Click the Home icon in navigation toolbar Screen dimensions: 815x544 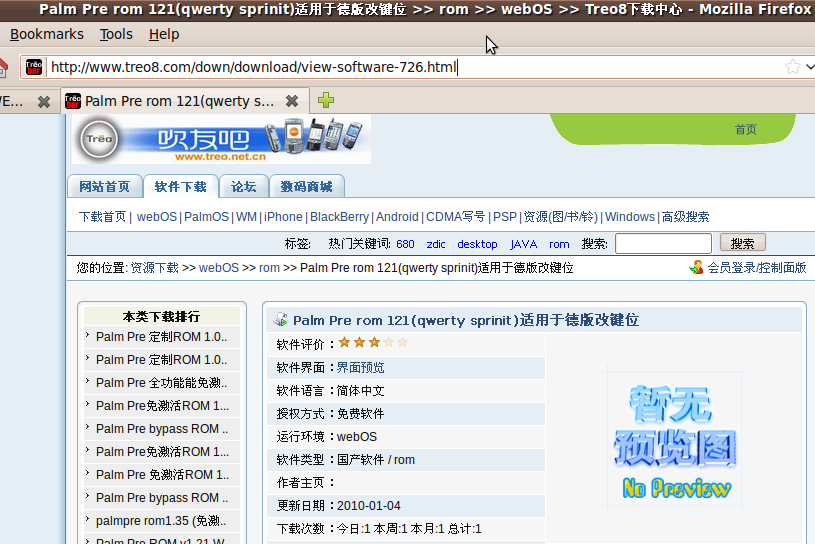(3, 67)
